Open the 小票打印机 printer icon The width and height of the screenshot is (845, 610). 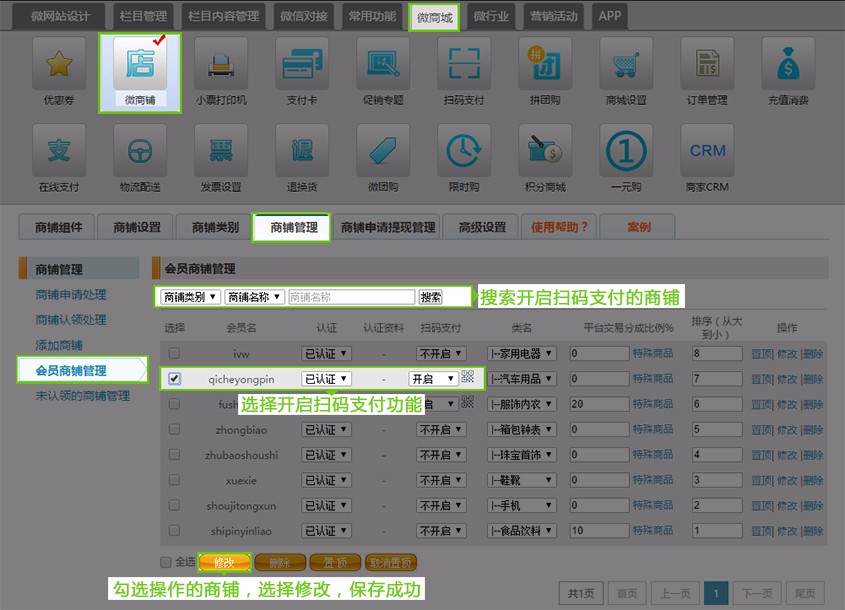coord(221,64)
